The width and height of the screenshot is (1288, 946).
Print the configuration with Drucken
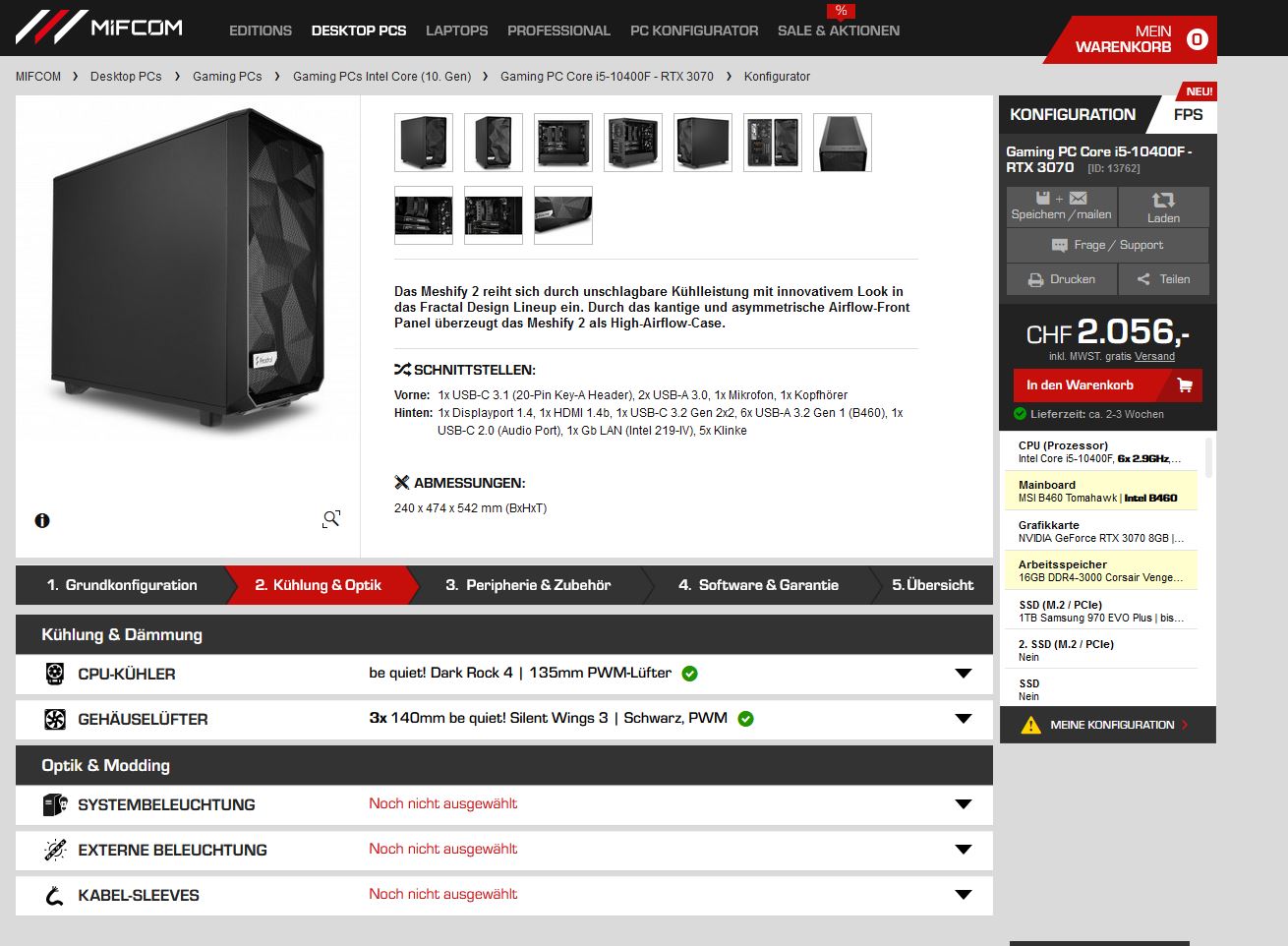click(x=1062, y=279)
